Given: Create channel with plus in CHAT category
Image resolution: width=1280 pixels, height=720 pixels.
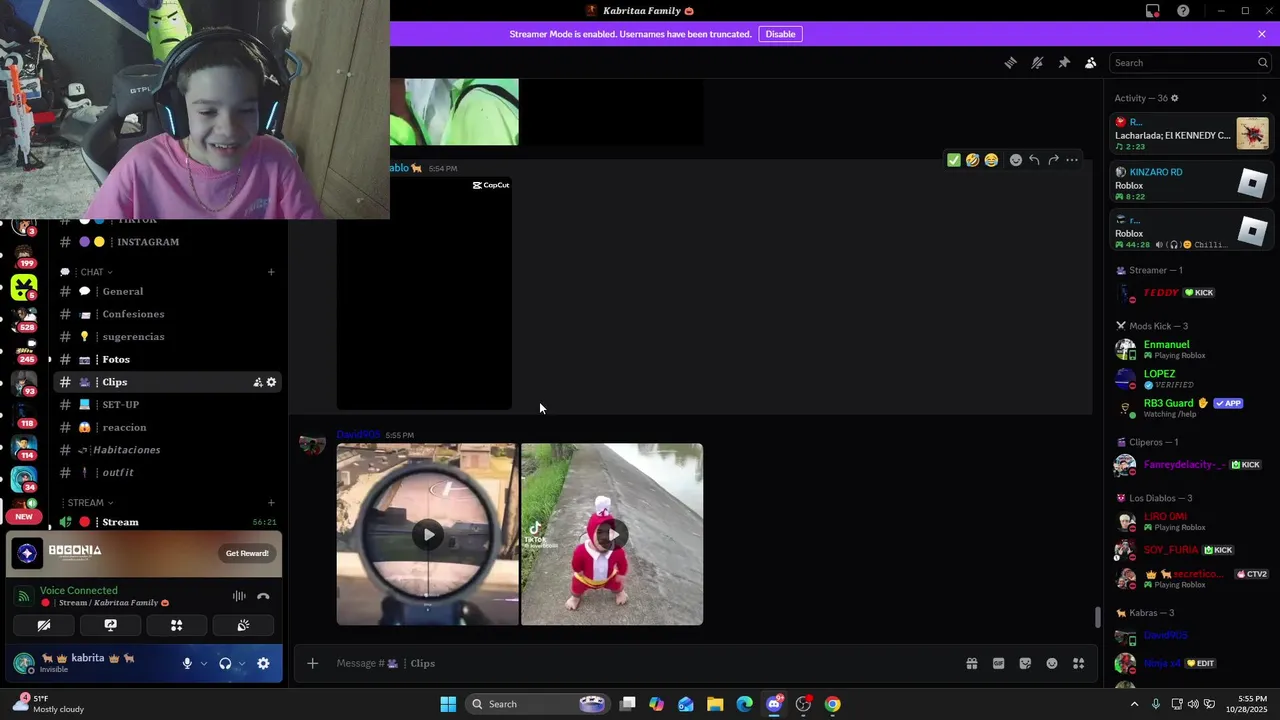Looking at the screenshot, I should click(x=271, y=272).
